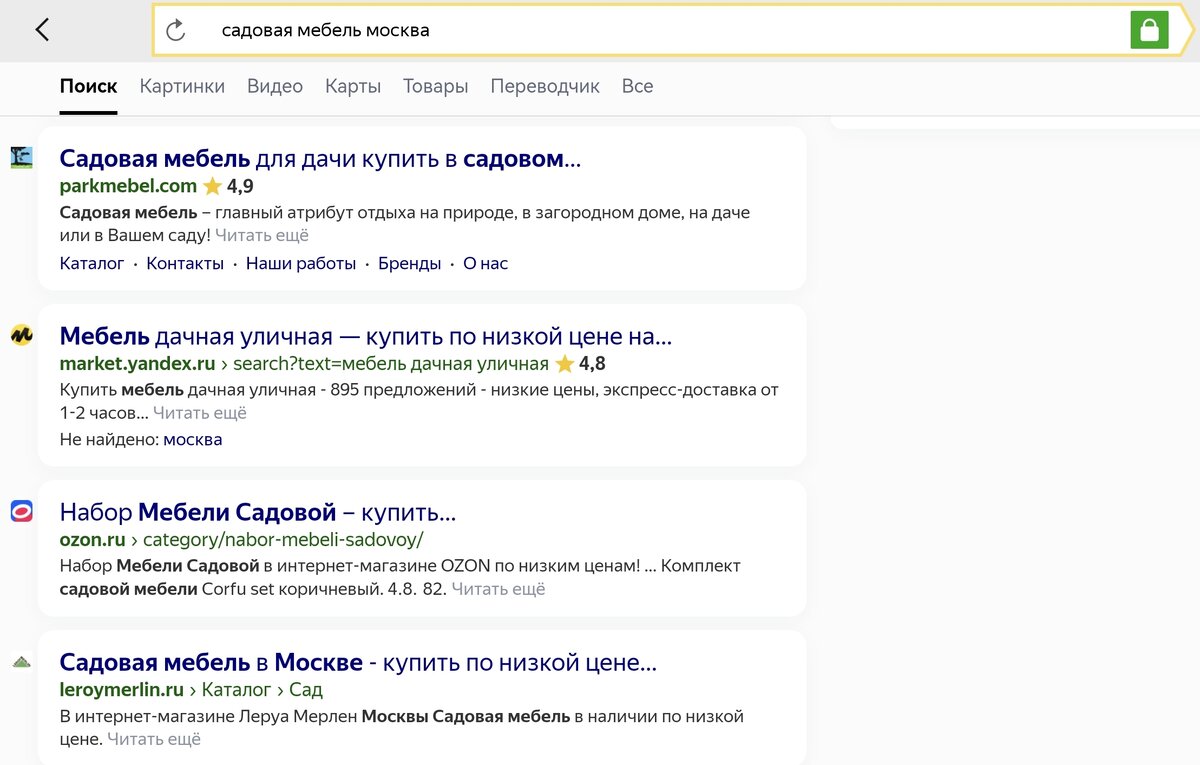Open result 'Садовая мебель для дачи купить'
The image size is (1200, 765).
point(320,158)
